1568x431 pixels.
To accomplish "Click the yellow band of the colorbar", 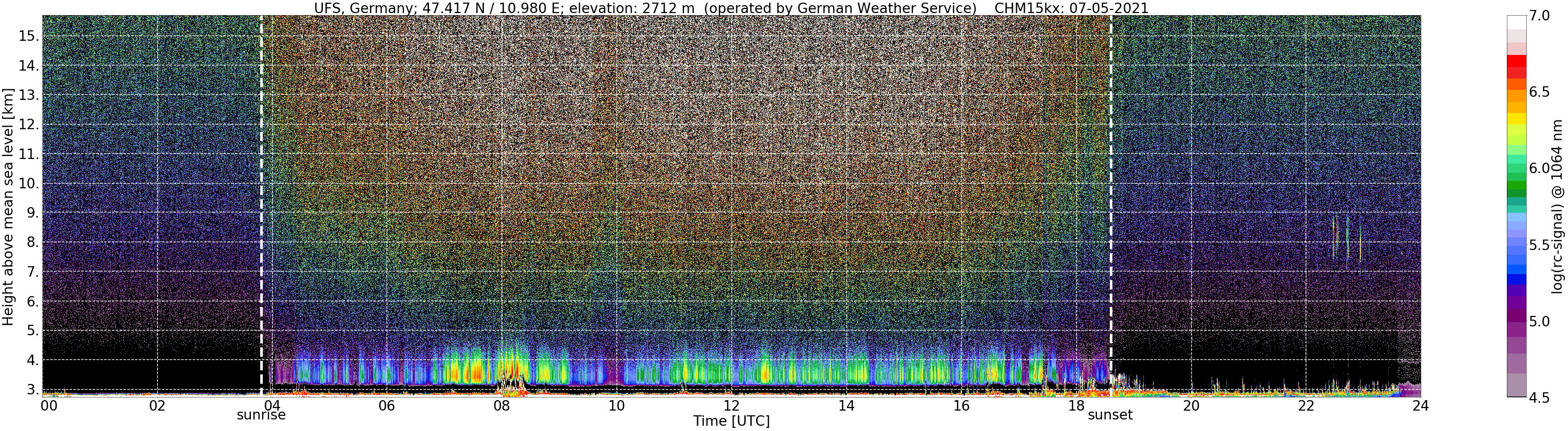I will 1516,119.
